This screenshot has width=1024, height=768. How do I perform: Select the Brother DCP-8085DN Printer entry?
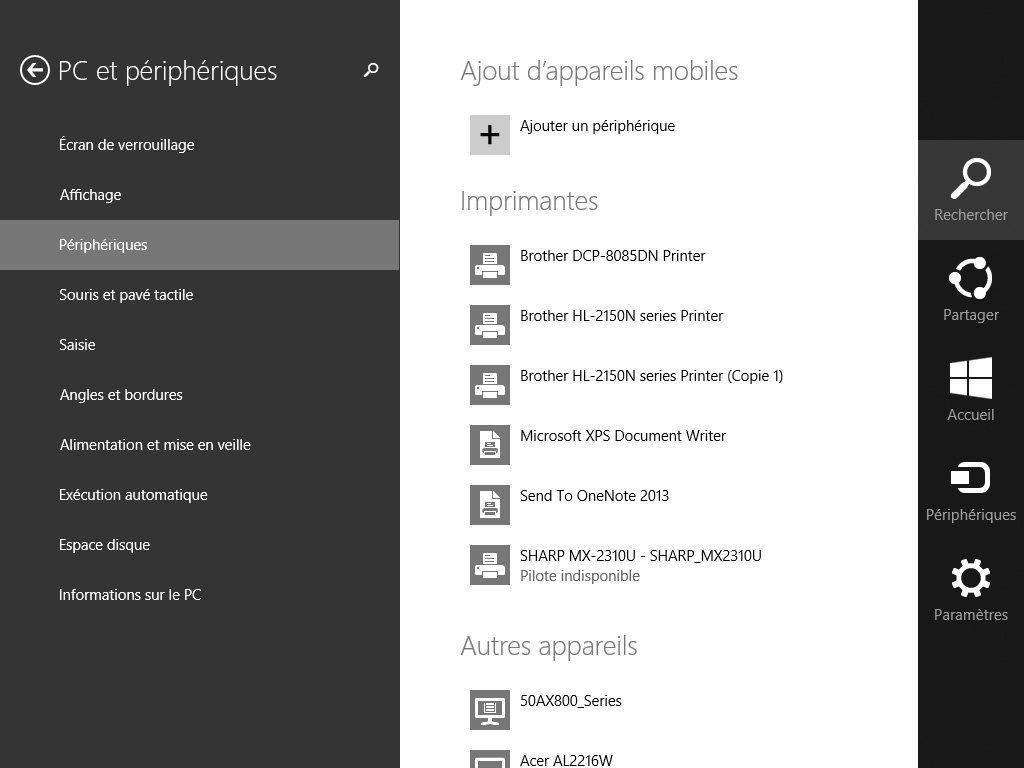click(613, 256)
